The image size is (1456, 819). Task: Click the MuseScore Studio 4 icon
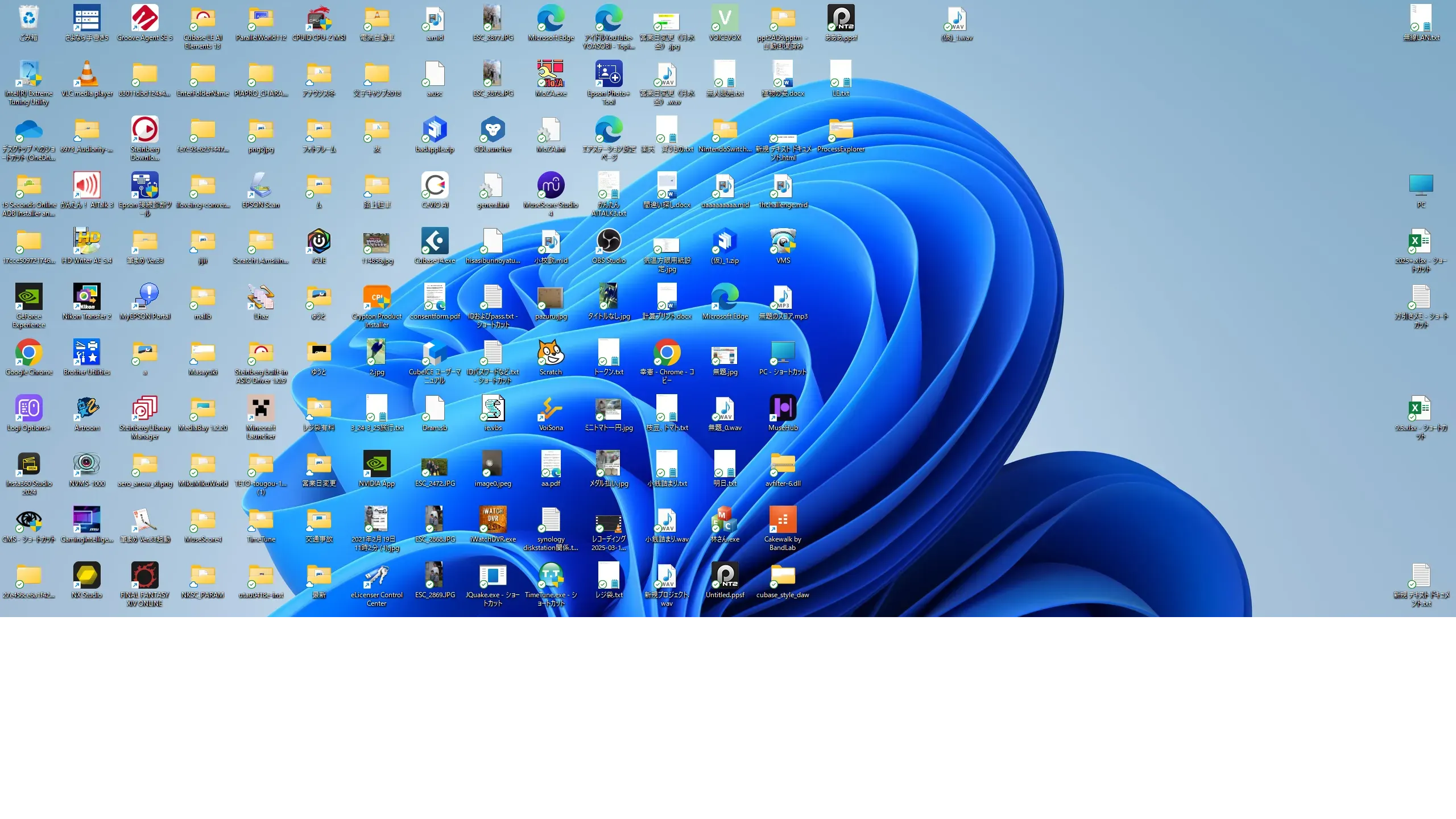pos(551,186)
